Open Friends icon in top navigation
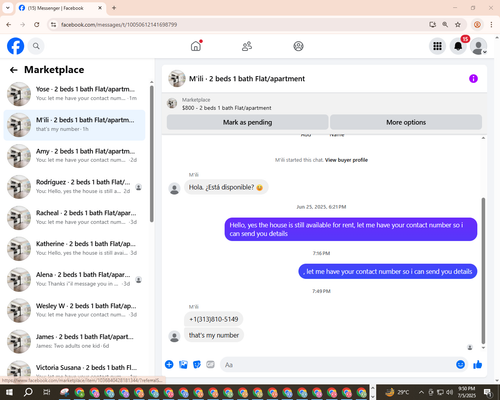 click(247, 46)
